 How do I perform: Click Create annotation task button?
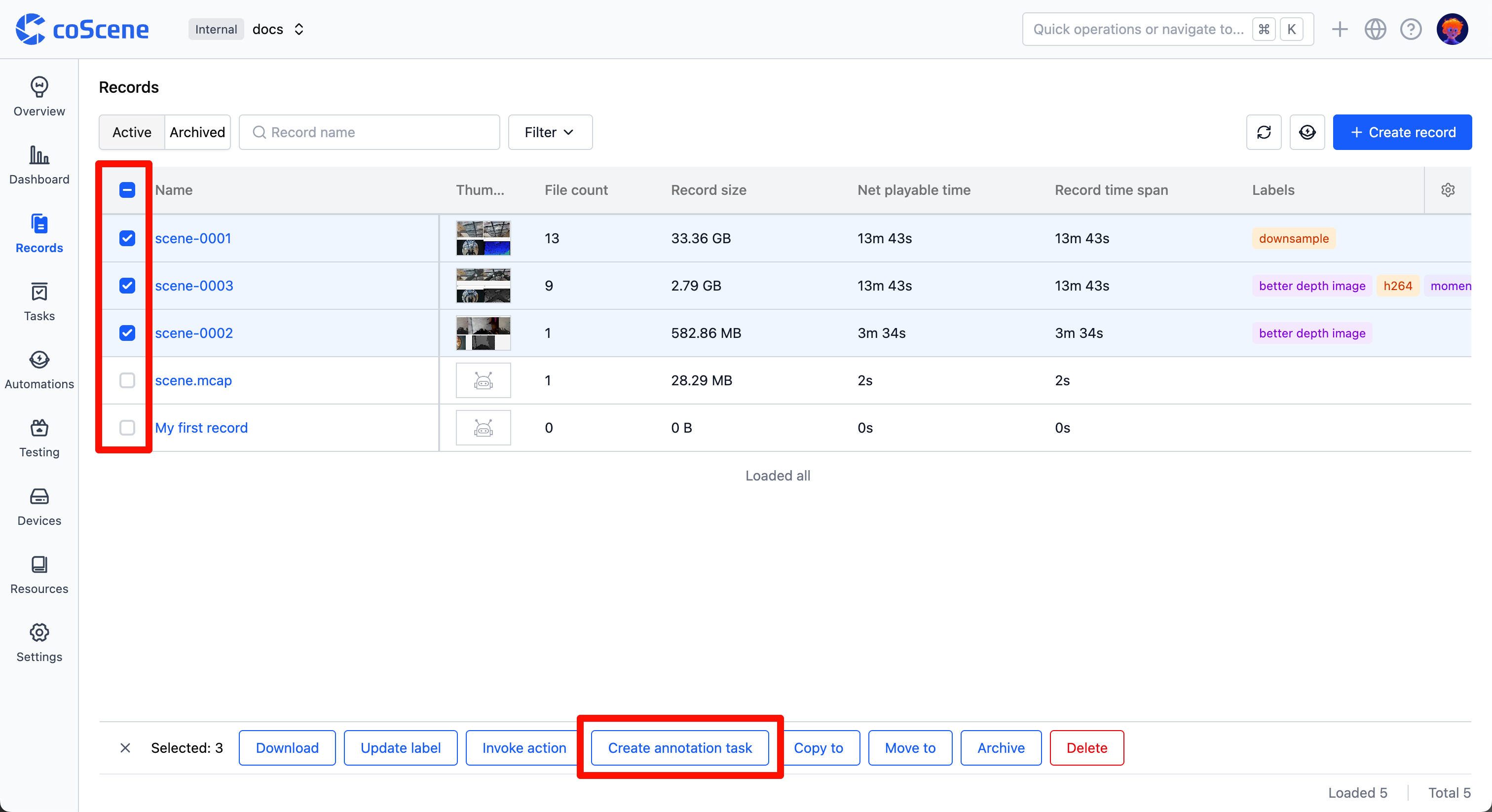tap(679, 748)
